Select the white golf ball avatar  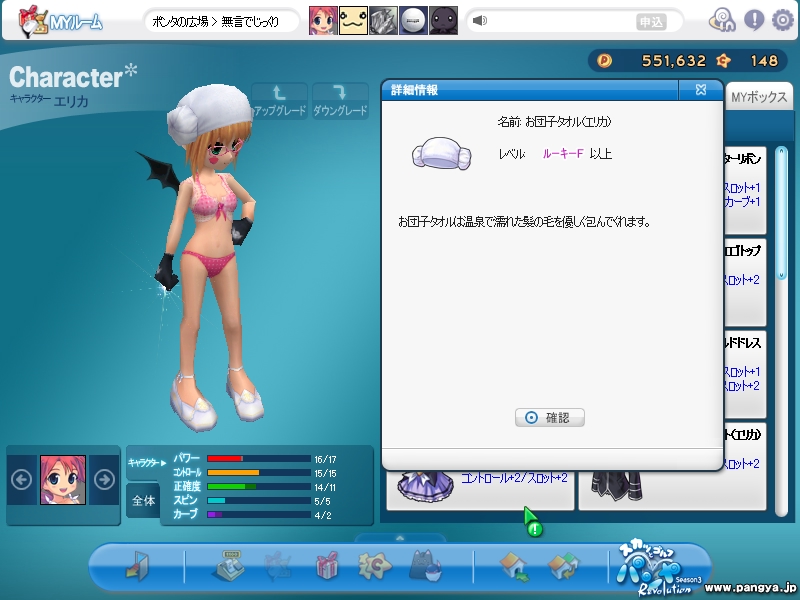pyautogui.click(x=413, y=20)
